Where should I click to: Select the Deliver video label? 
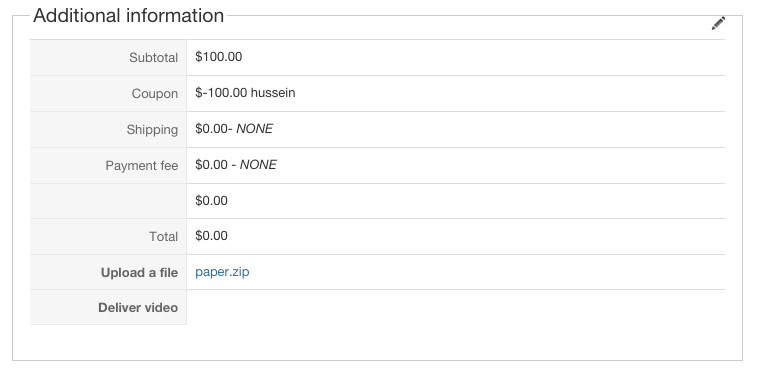[138, 308]
